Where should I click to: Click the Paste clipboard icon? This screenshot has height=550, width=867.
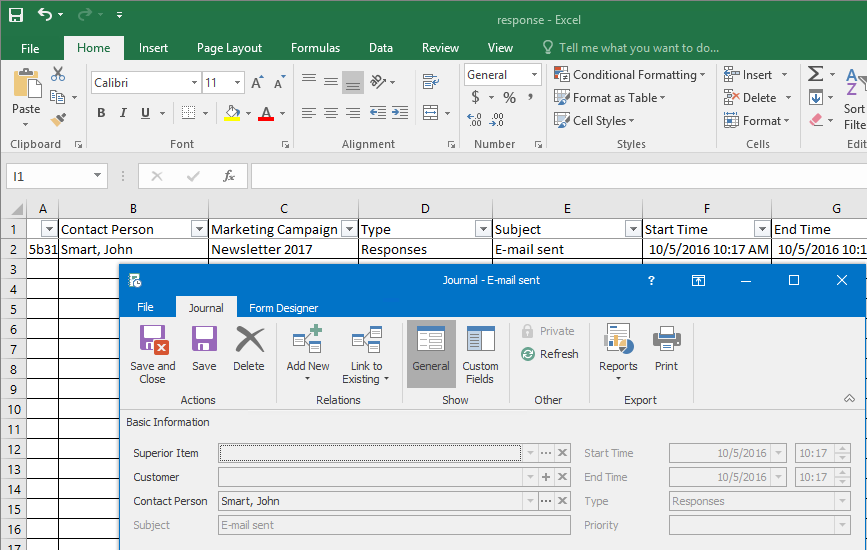point(27,85)
